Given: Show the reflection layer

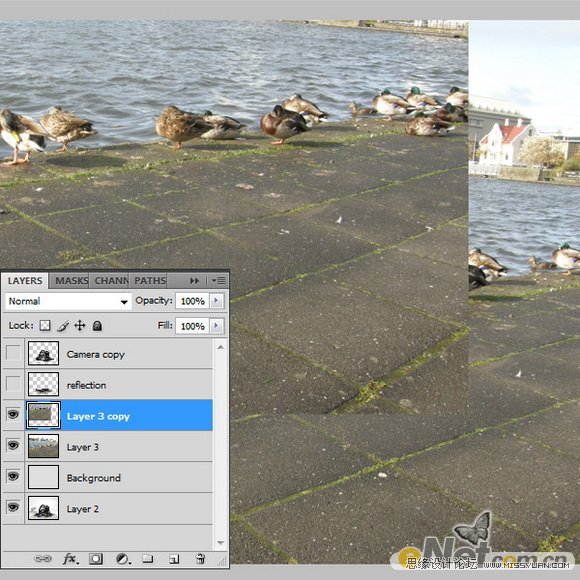Looking at the screenshot, I should (13, 384).
